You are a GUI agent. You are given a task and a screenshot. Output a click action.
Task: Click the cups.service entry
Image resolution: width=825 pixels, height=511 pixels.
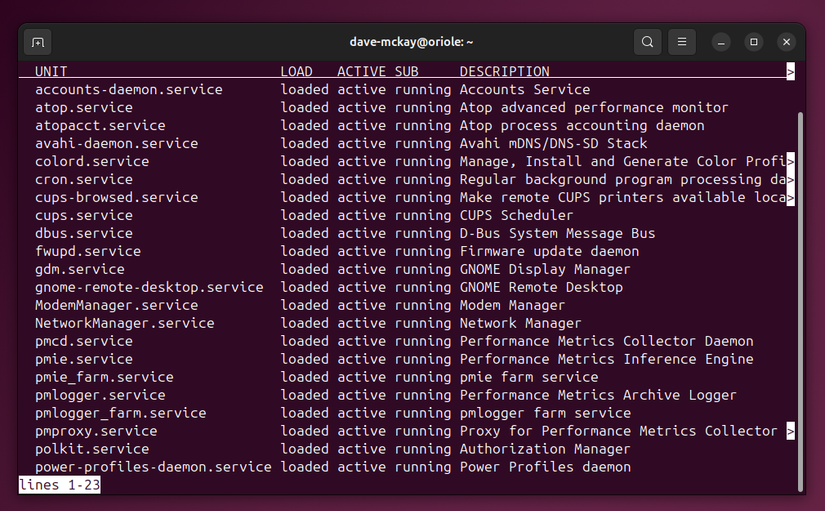click(x=84, y=215)
